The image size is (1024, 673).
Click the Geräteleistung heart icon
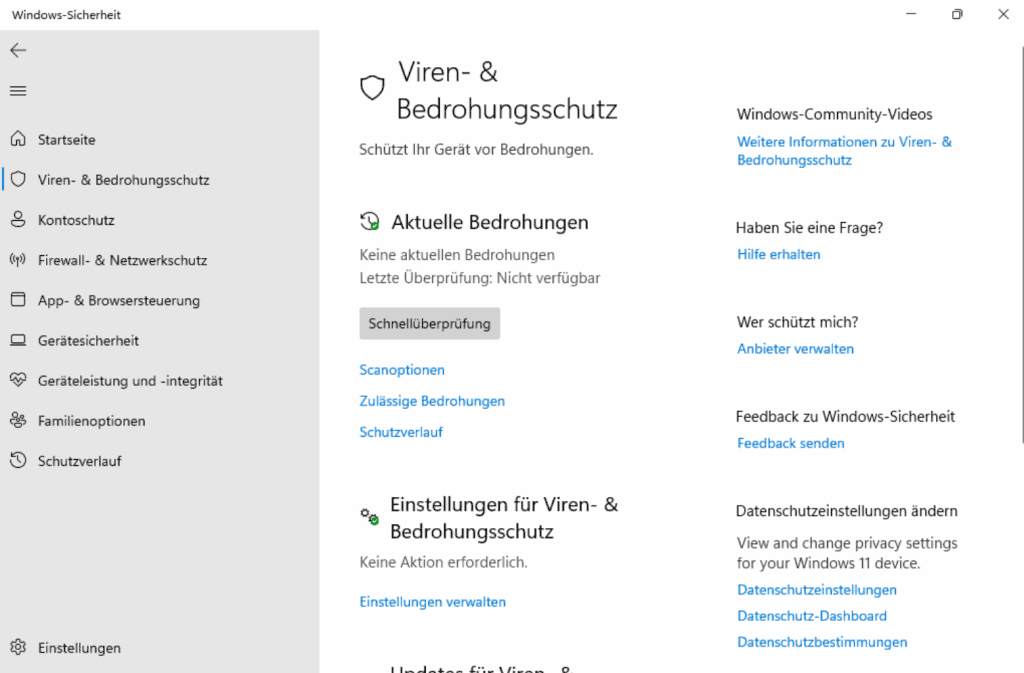18,381
